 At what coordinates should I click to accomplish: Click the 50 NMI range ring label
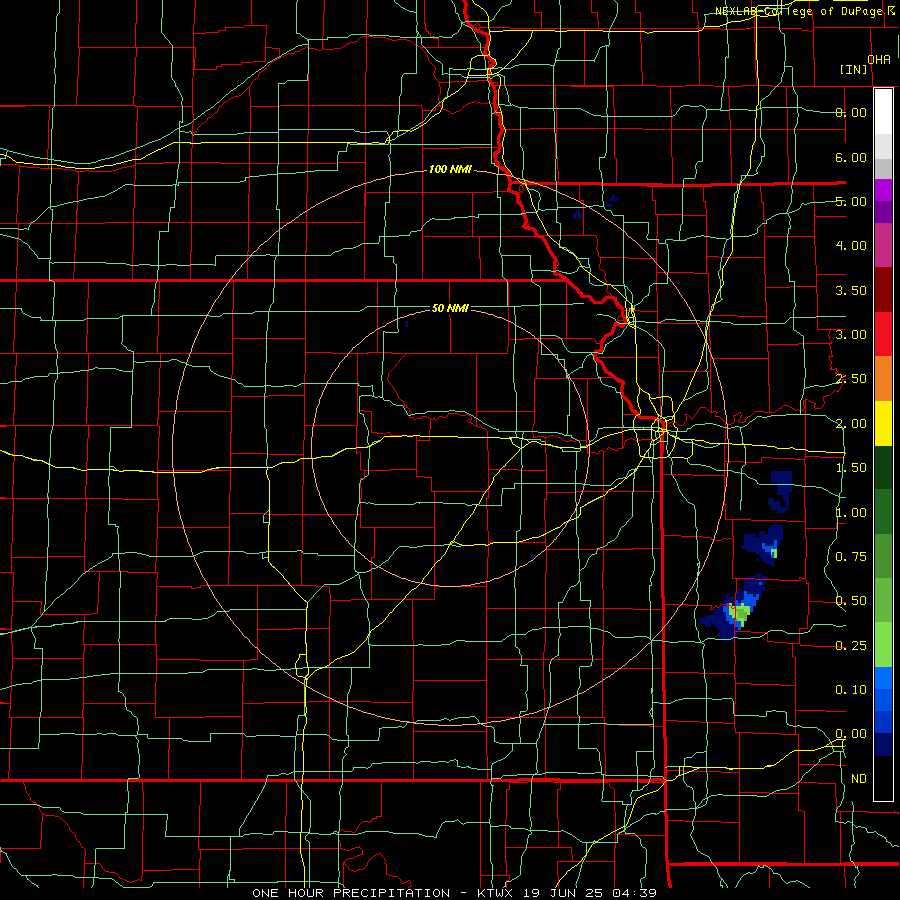pos(450,308)
